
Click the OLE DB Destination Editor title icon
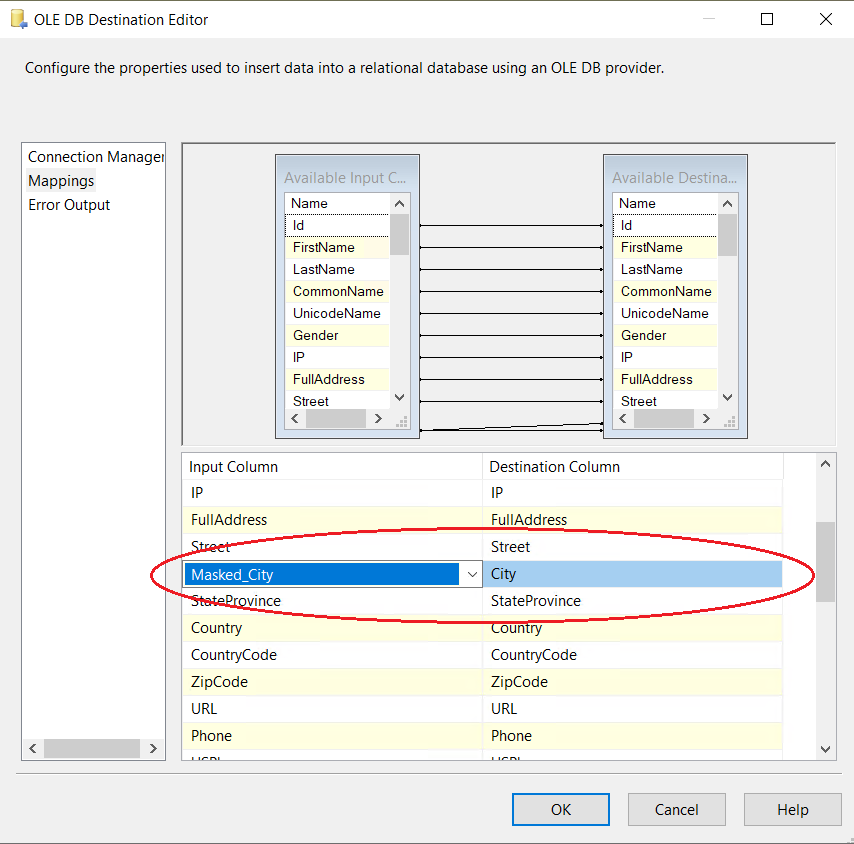click(18, 19)
